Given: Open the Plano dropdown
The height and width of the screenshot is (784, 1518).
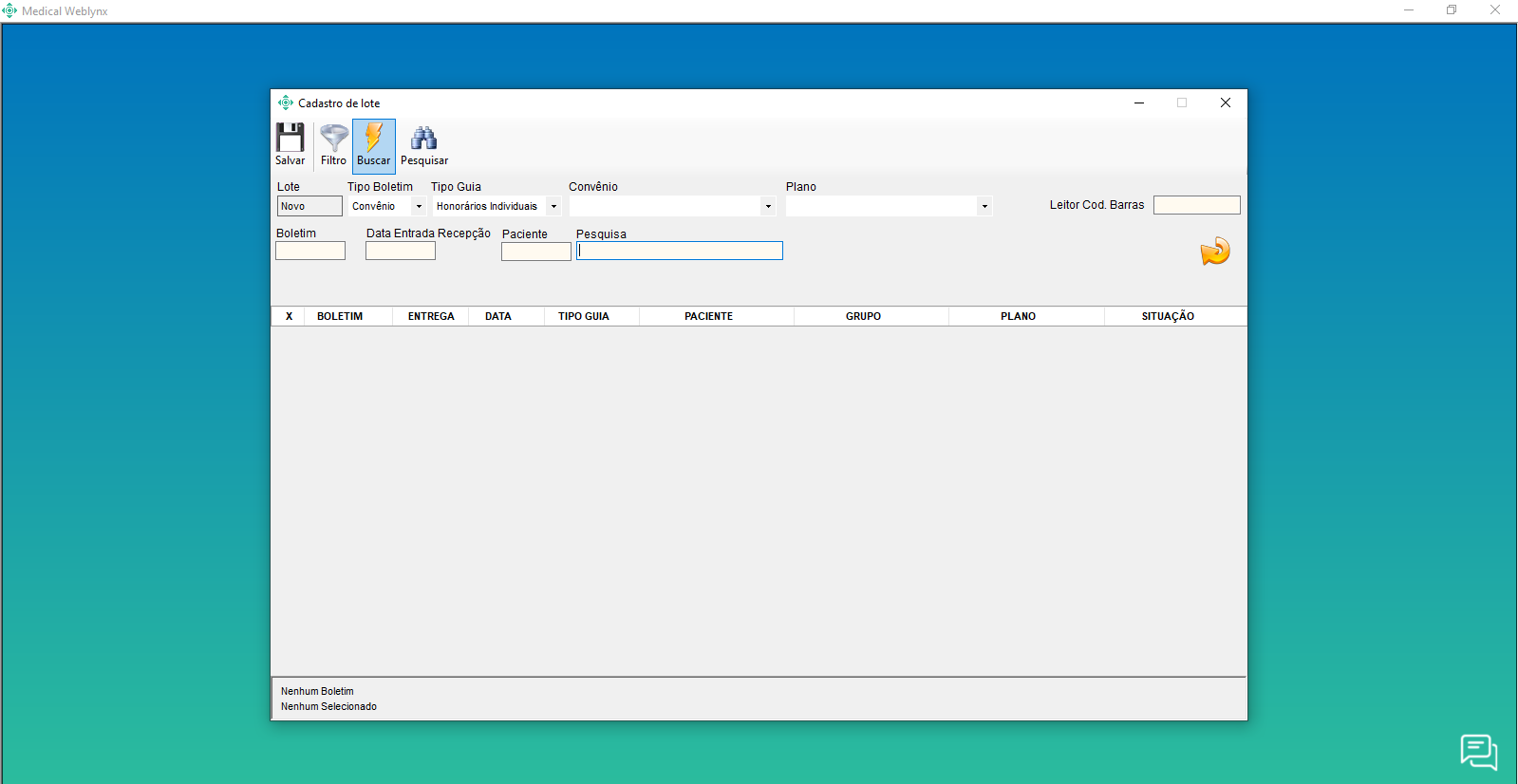Looking at the screenshot, I should pyautogui.click(x=984, y=206).
